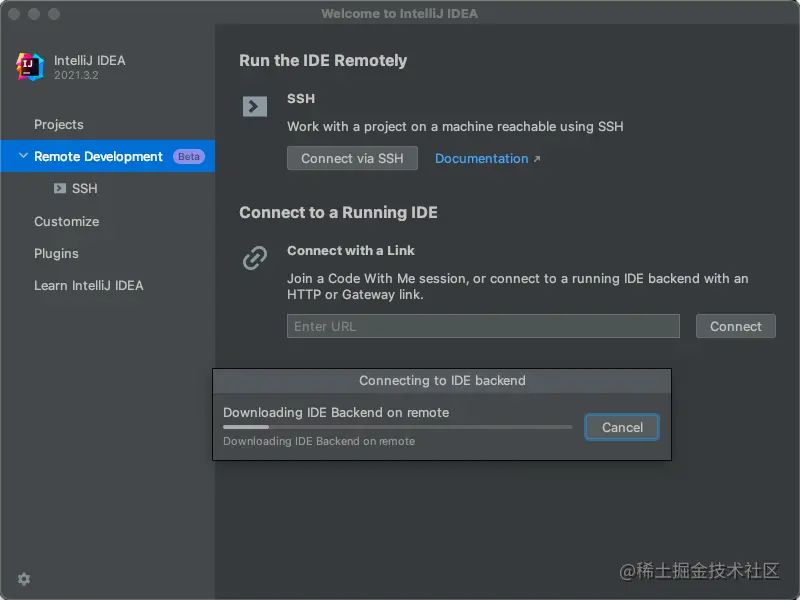
Task: Select Remote Development in sidebar
Action: tap(108, 156)
